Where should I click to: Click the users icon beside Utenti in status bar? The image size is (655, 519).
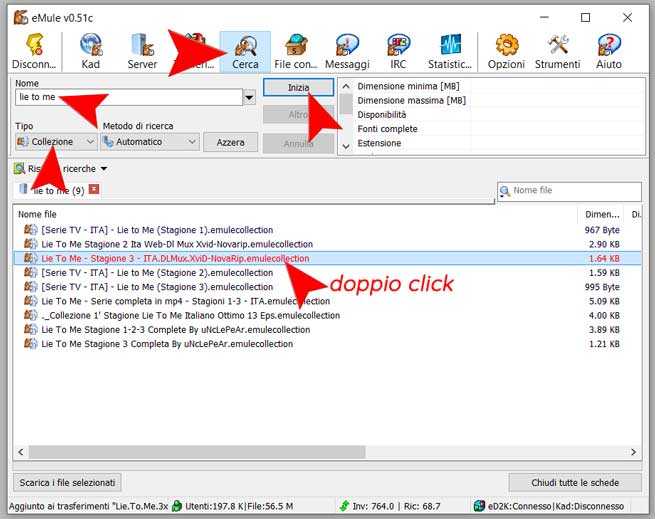[x=177, y=506]
